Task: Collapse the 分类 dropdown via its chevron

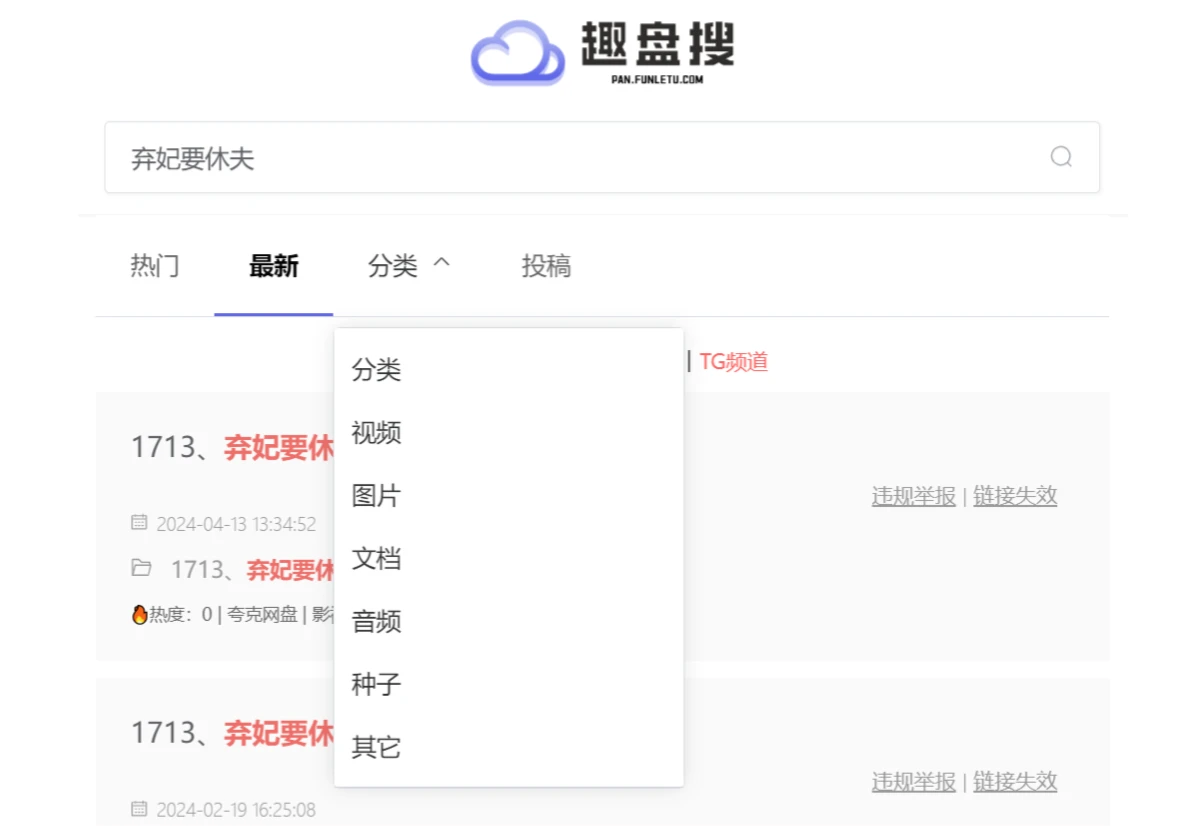Action: pyautogui.click(x=441, y=261)
